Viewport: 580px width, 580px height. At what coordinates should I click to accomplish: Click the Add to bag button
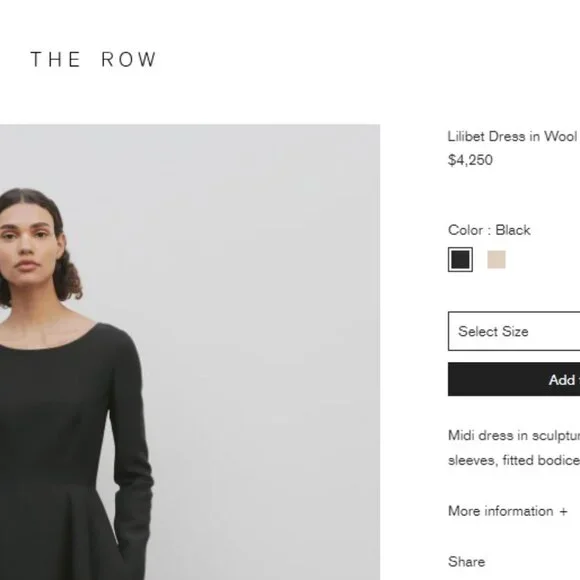(x=514, y=380)
